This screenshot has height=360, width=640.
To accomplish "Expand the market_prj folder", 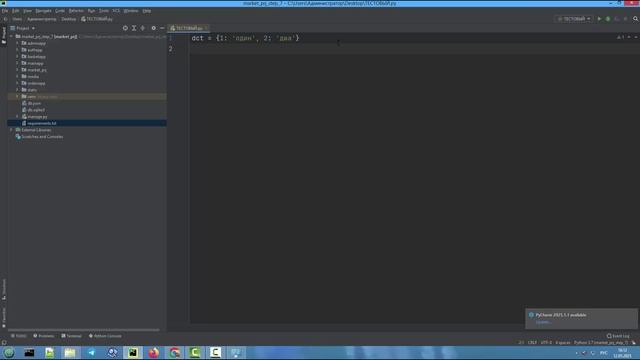I will point(17,70).
